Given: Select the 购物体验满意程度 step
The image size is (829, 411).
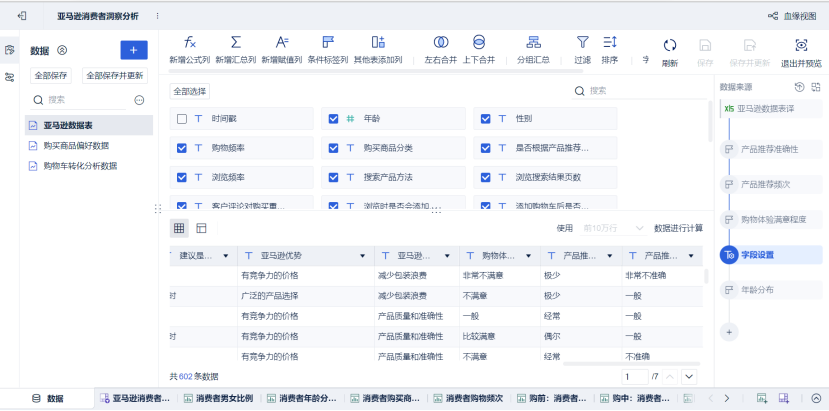Looking at the screenshot, I should click(770, 220).
